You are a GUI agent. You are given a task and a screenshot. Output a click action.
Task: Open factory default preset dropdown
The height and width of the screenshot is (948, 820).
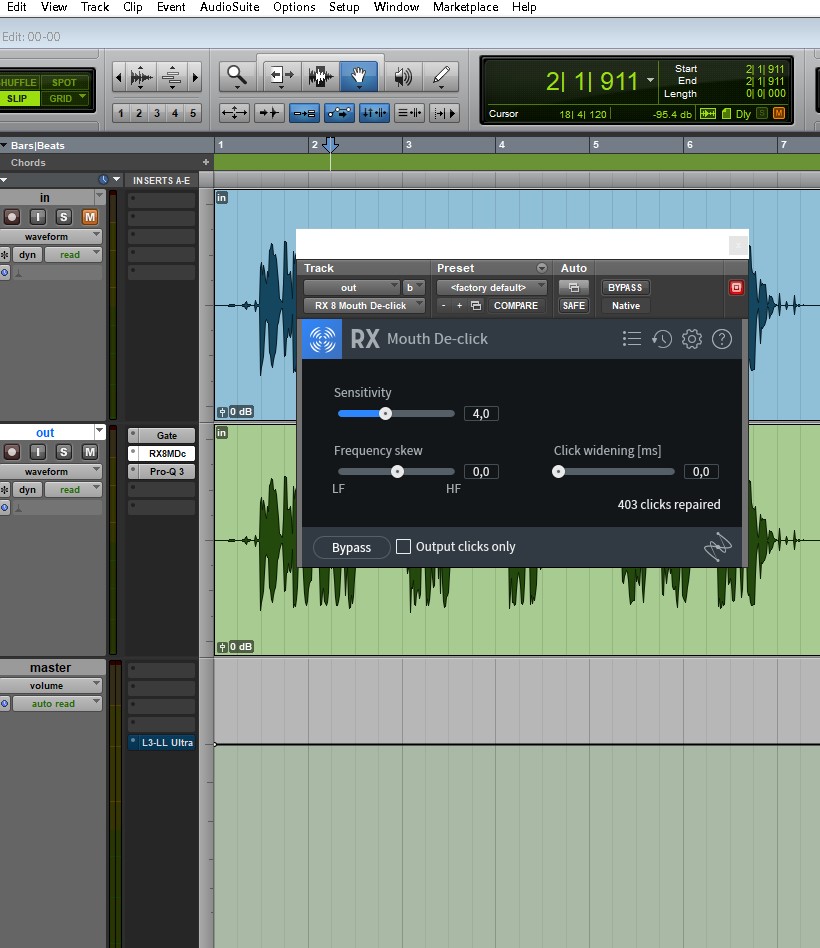coord(492,288)
